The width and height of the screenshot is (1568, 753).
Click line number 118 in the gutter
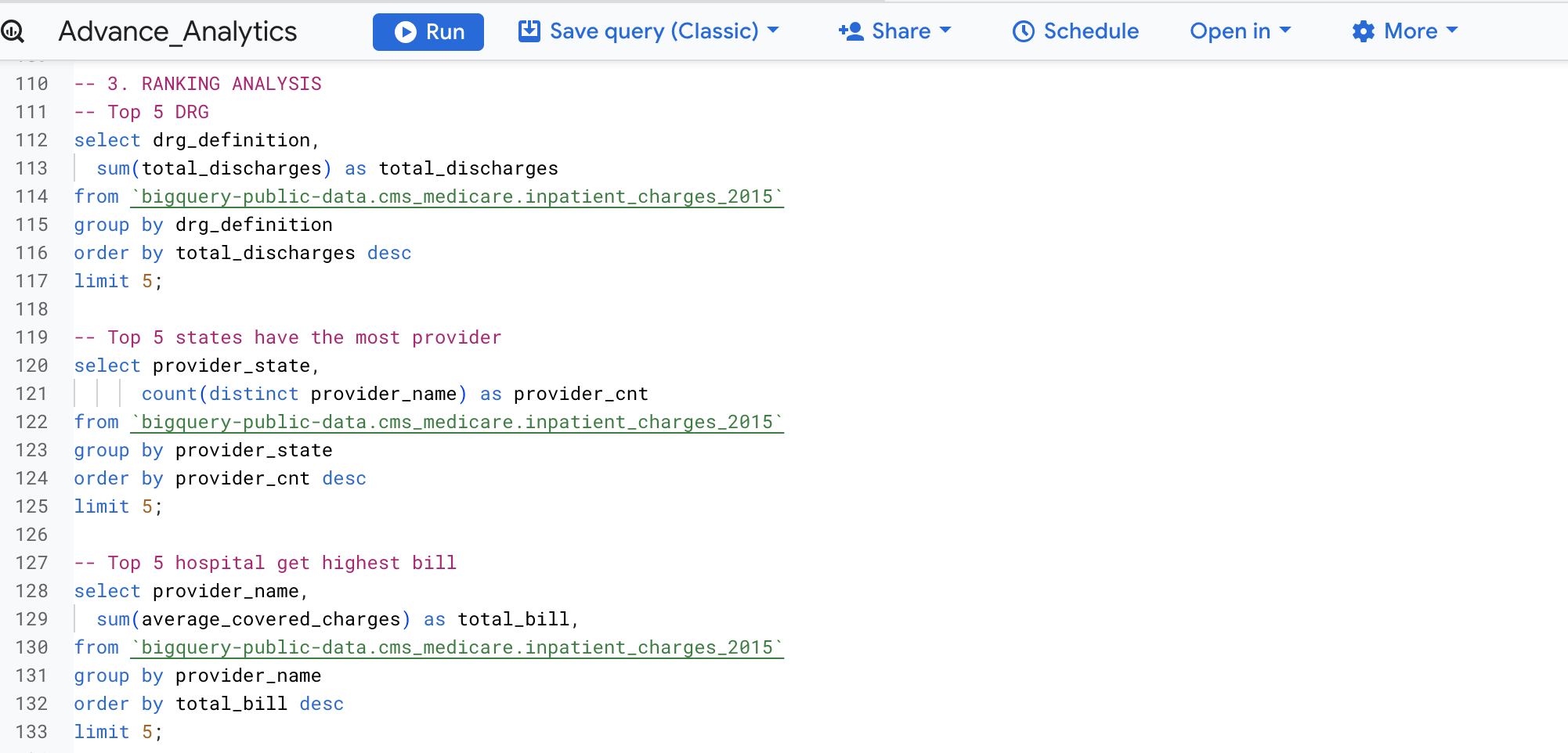click(31, 309)
